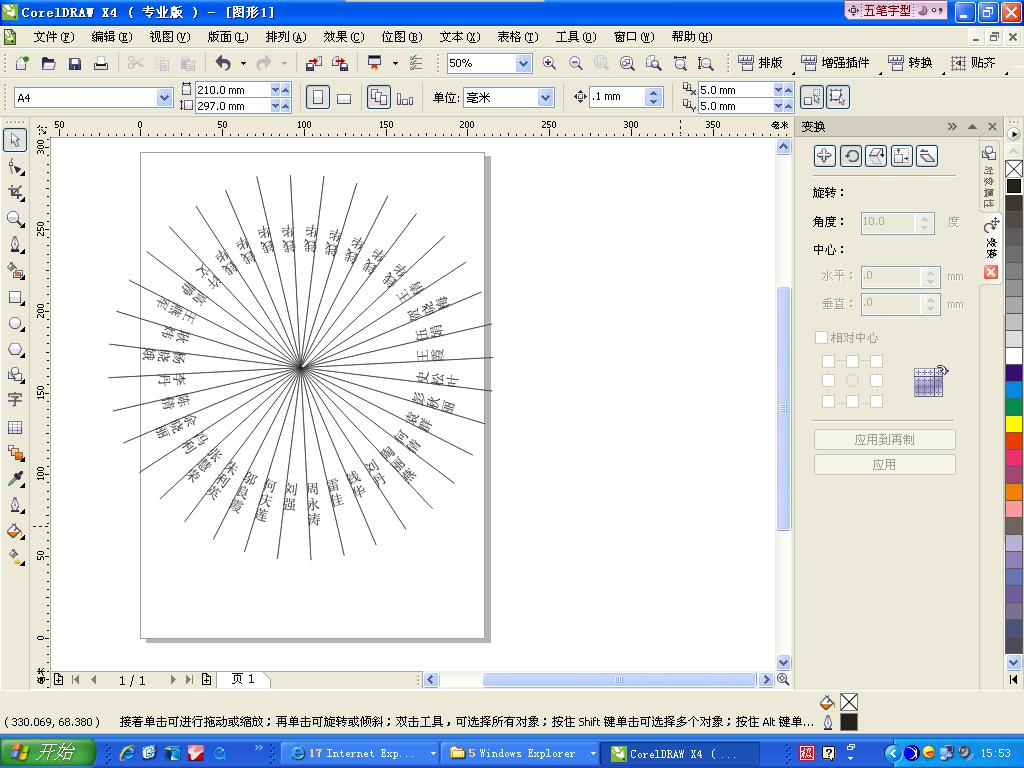The image size is (1024, 768).
Task: Click the Skew icon in transform docker
Action: 927,155
